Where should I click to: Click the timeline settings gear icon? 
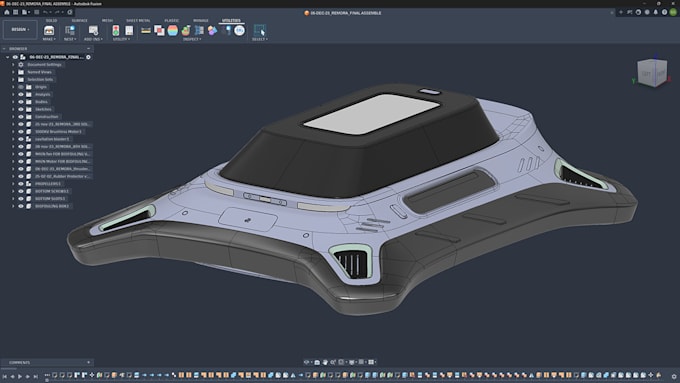[x=674, y=376]
